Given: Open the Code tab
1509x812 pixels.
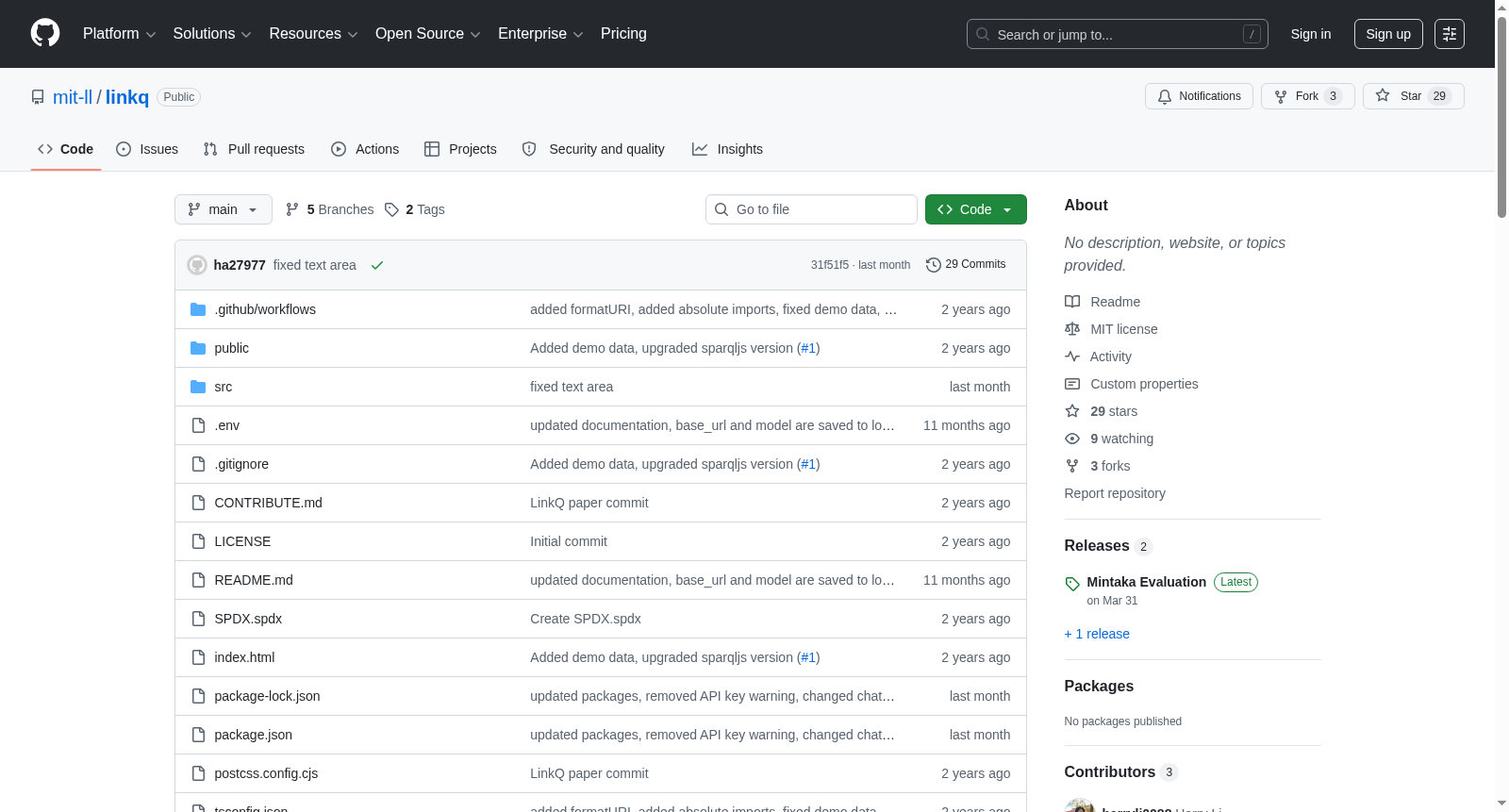Looking at the screenshot, I should click(66, 149).
